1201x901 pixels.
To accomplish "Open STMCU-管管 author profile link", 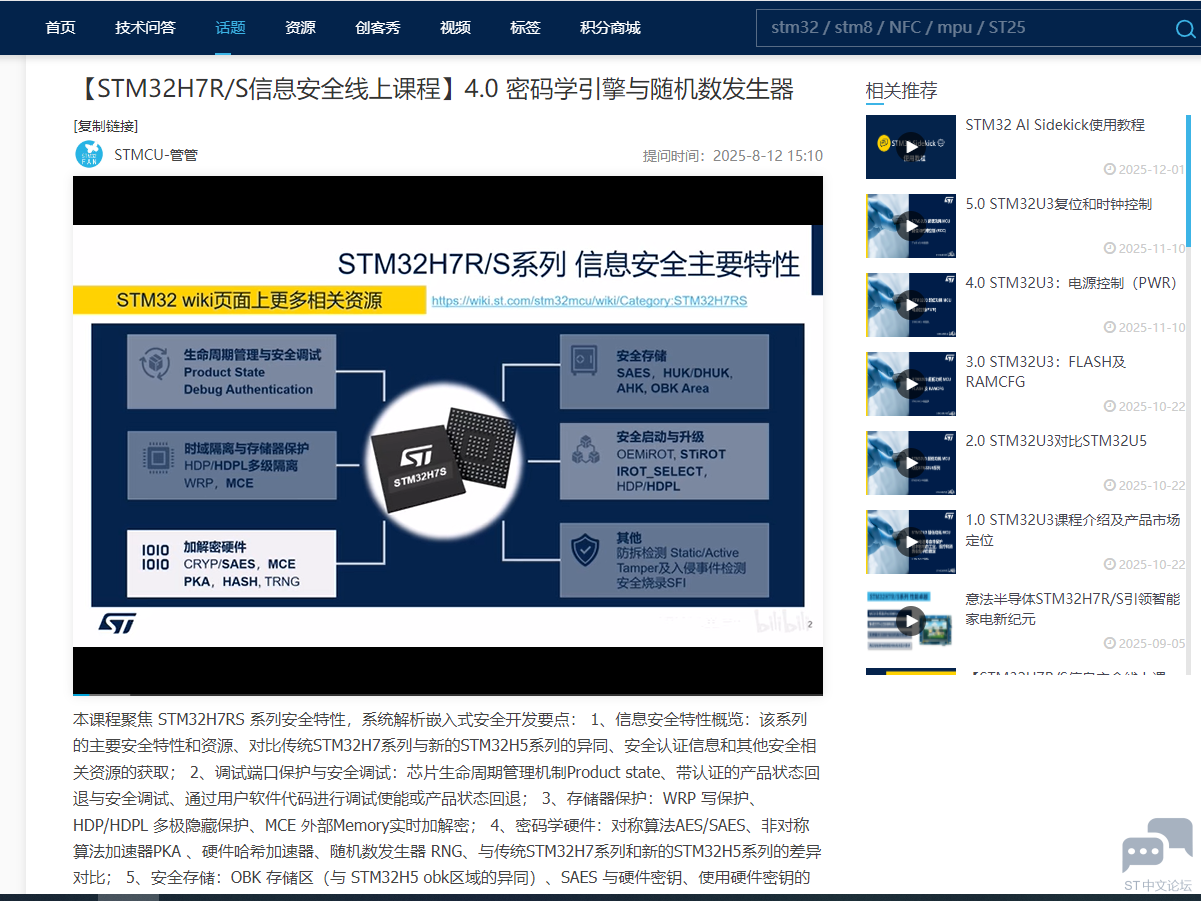I will (x=156, y=155).
